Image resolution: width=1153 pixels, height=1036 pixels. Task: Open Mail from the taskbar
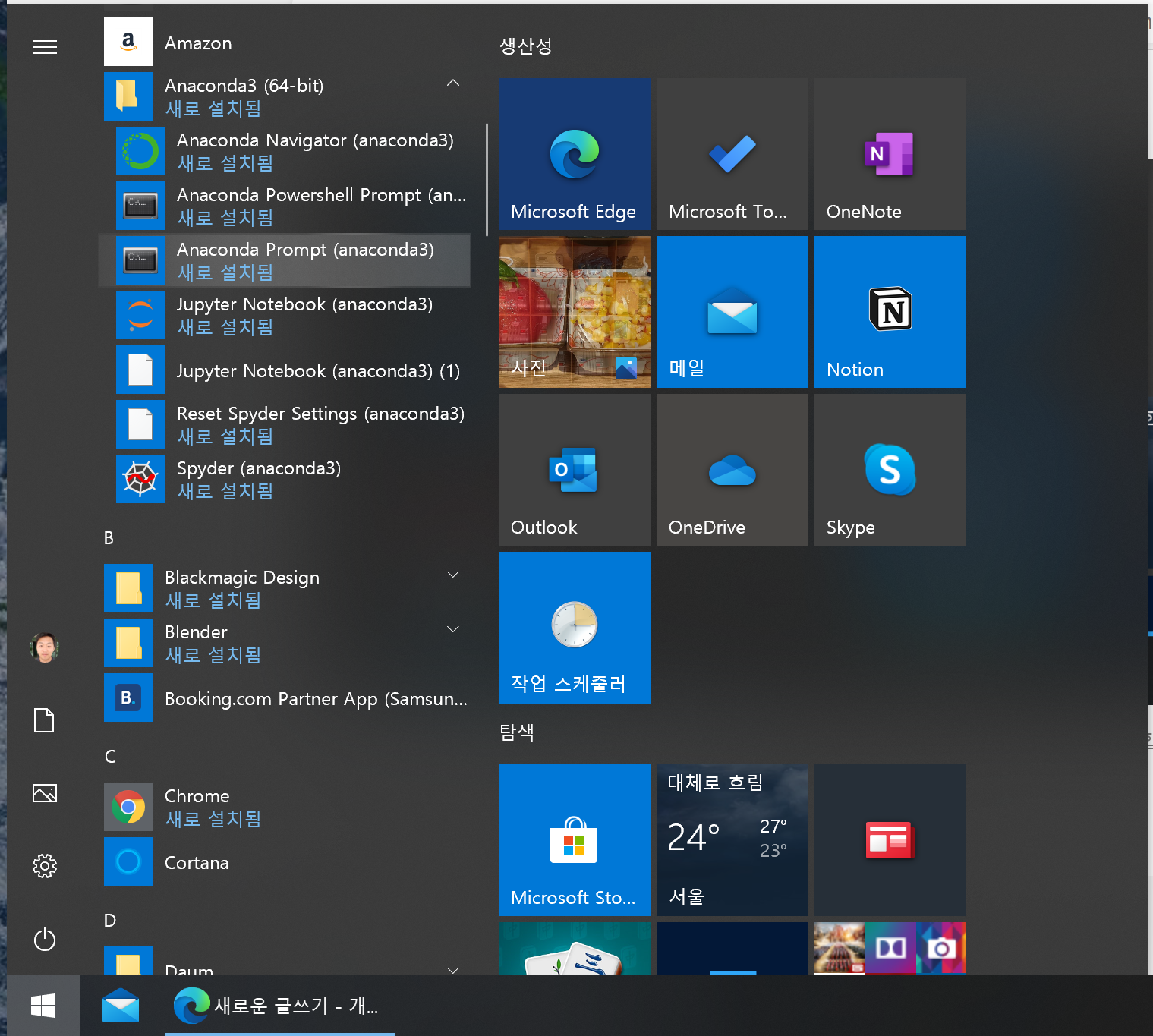point(121,1006)
